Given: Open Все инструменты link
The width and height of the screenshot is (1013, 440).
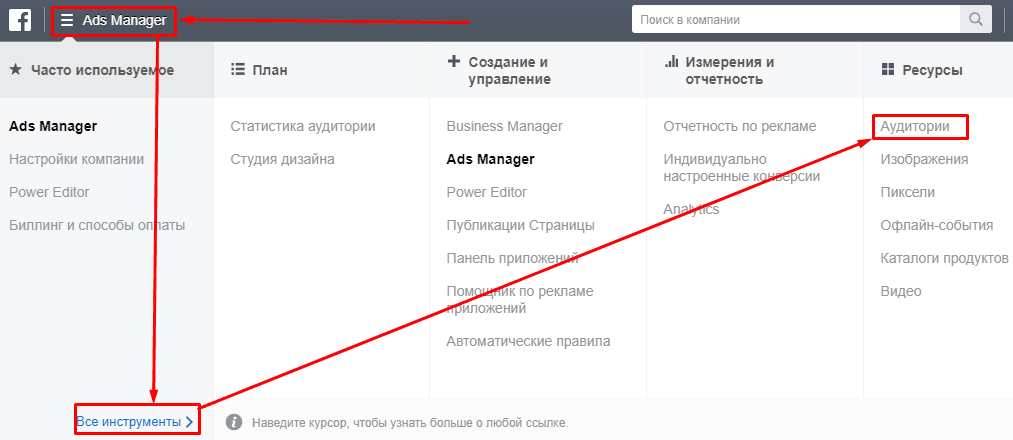Looking at the screenshot, I should pos(129,422).
